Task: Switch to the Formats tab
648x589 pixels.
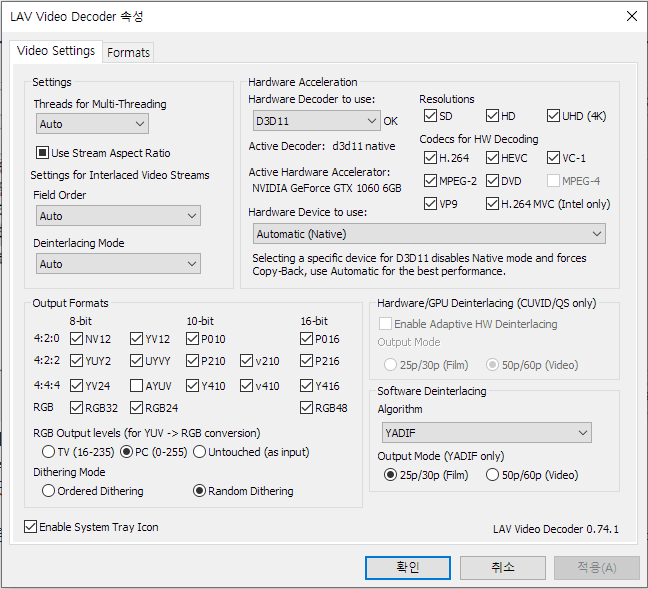Action: pos(129,52)
